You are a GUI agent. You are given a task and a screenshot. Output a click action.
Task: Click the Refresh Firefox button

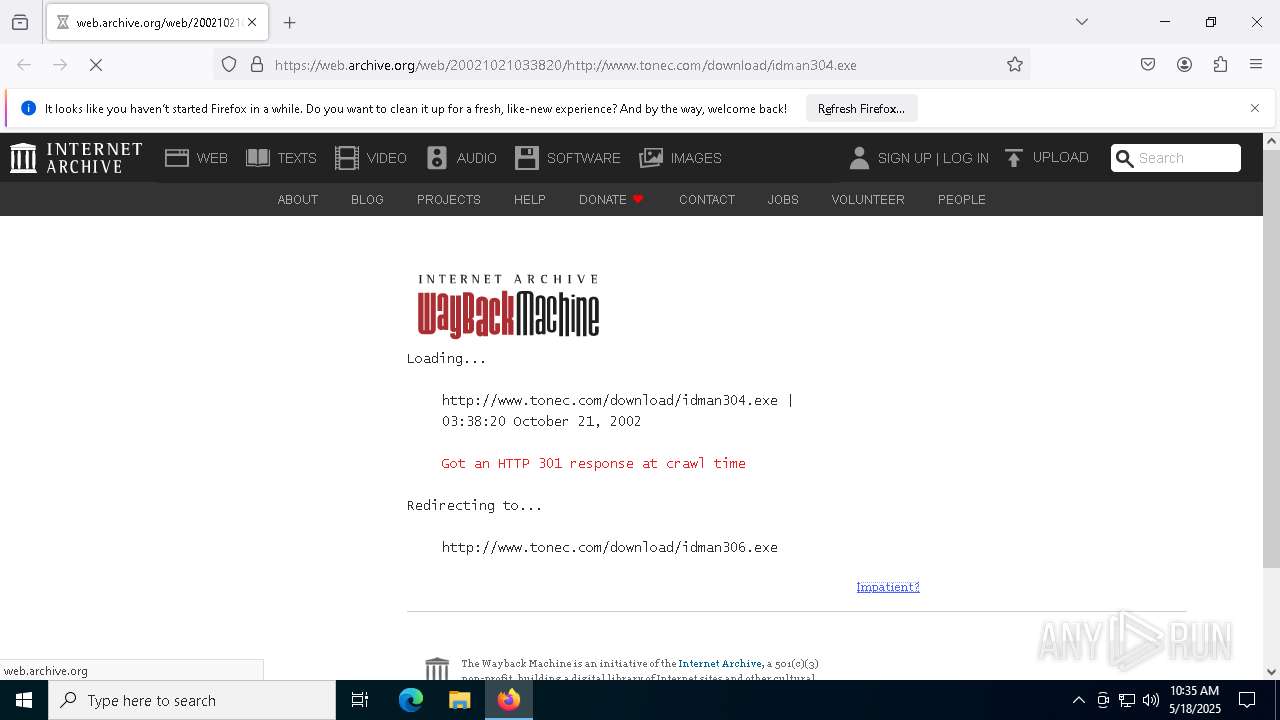point(861,108)
